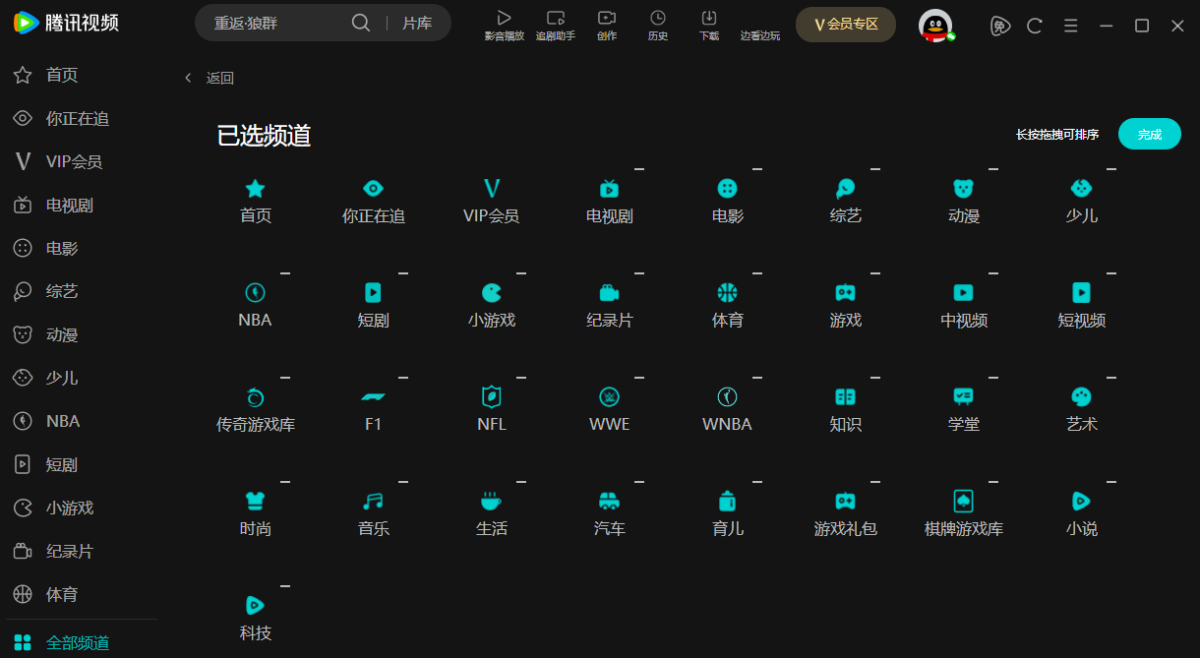
Task: Click the 影音播放 player icon
Action: point(504,18)
